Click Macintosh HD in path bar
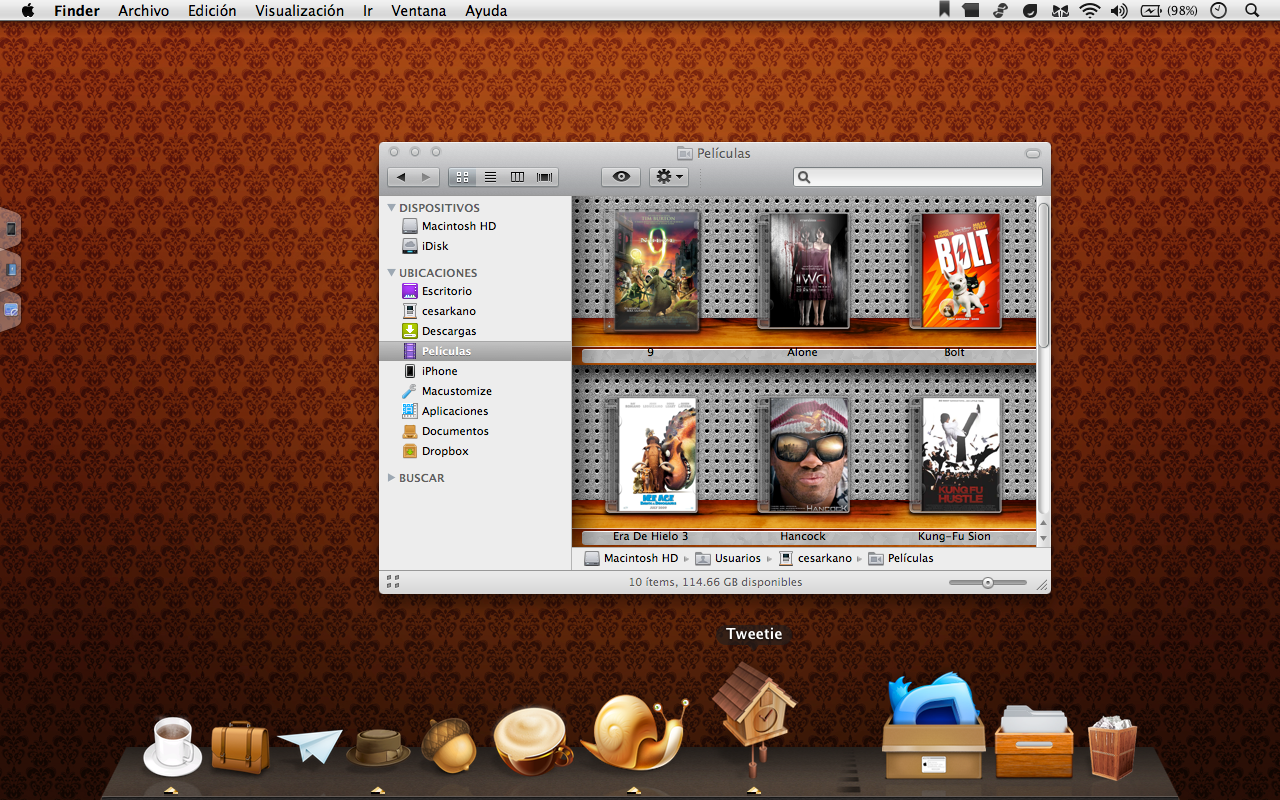Viewport: 1280px width, 800px height. (x=631, y=558)
